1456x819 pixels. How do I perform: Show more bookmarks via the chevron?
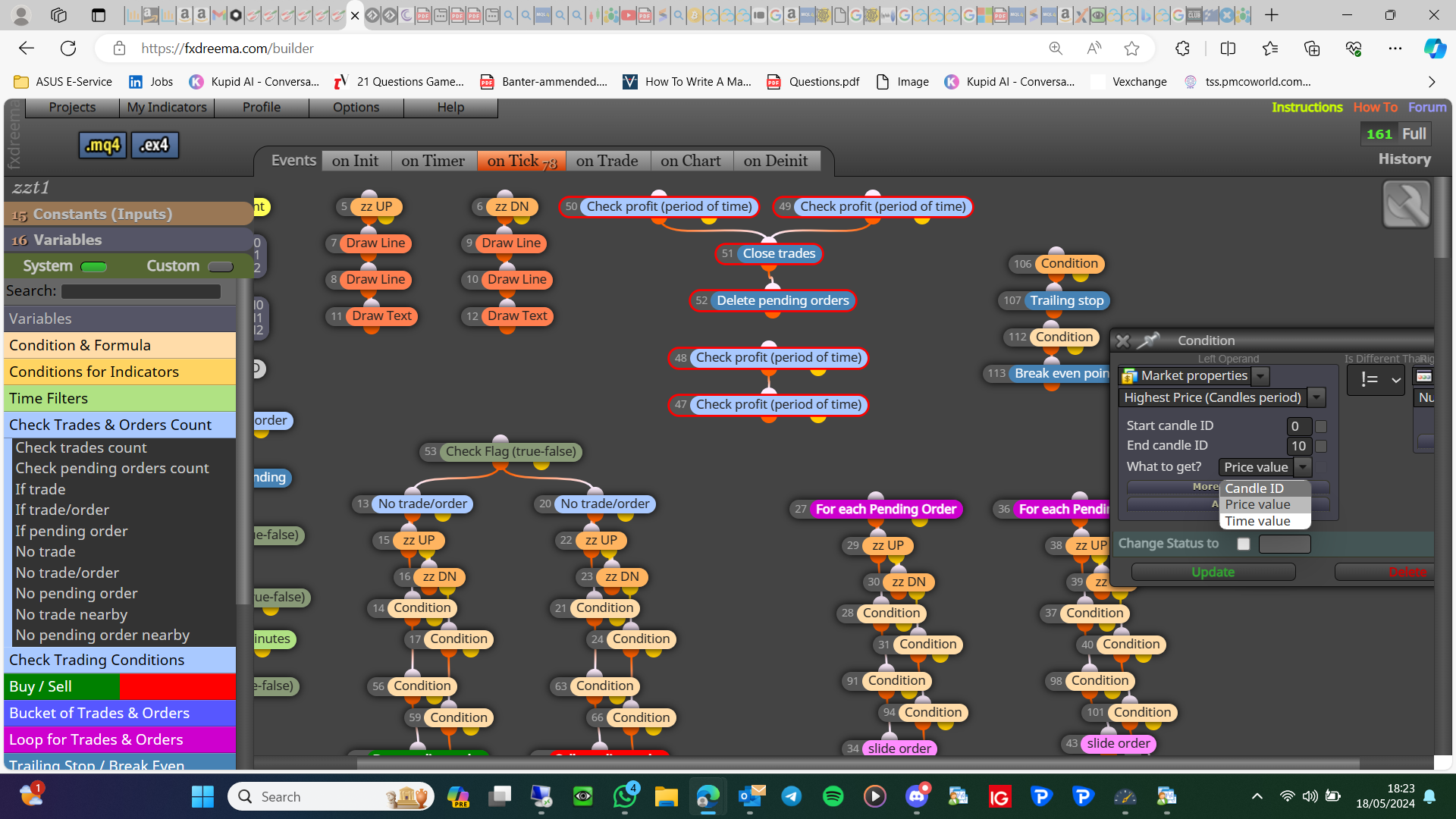pos(1432,82)
